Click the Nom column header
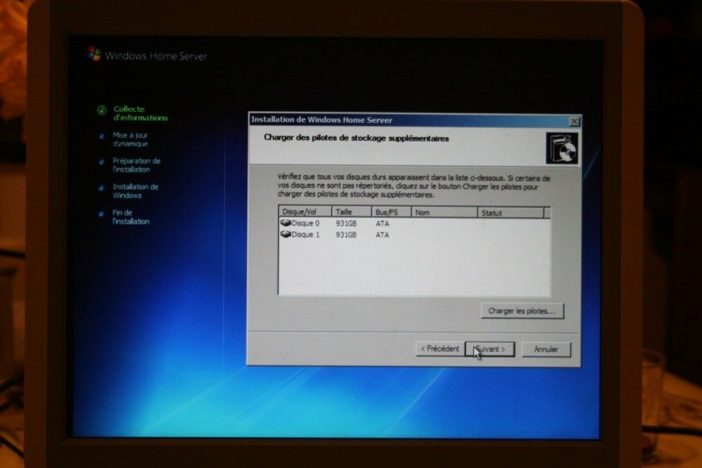702x468 pixels. click(444, 213)
